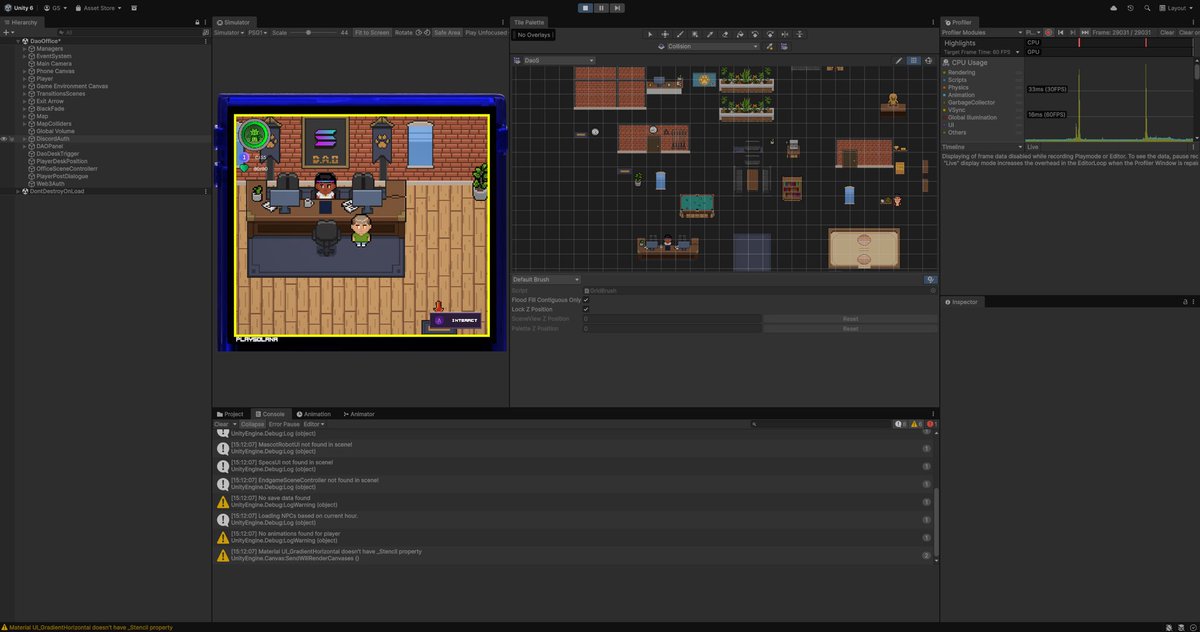Go to next frame in Profiler
The width and height of the screenshot is (1200, 632).
pyautogui.click(x=1072, y=32)
